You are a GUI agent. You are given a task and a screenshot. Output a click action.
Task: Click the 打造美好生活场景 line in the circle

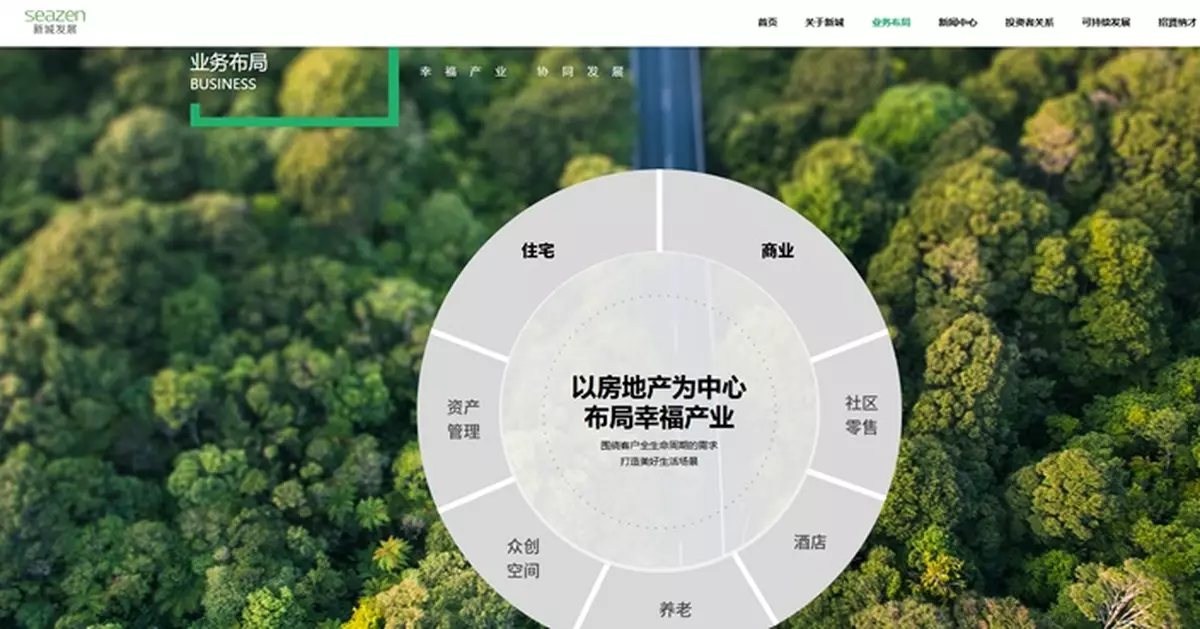[659, 463]
